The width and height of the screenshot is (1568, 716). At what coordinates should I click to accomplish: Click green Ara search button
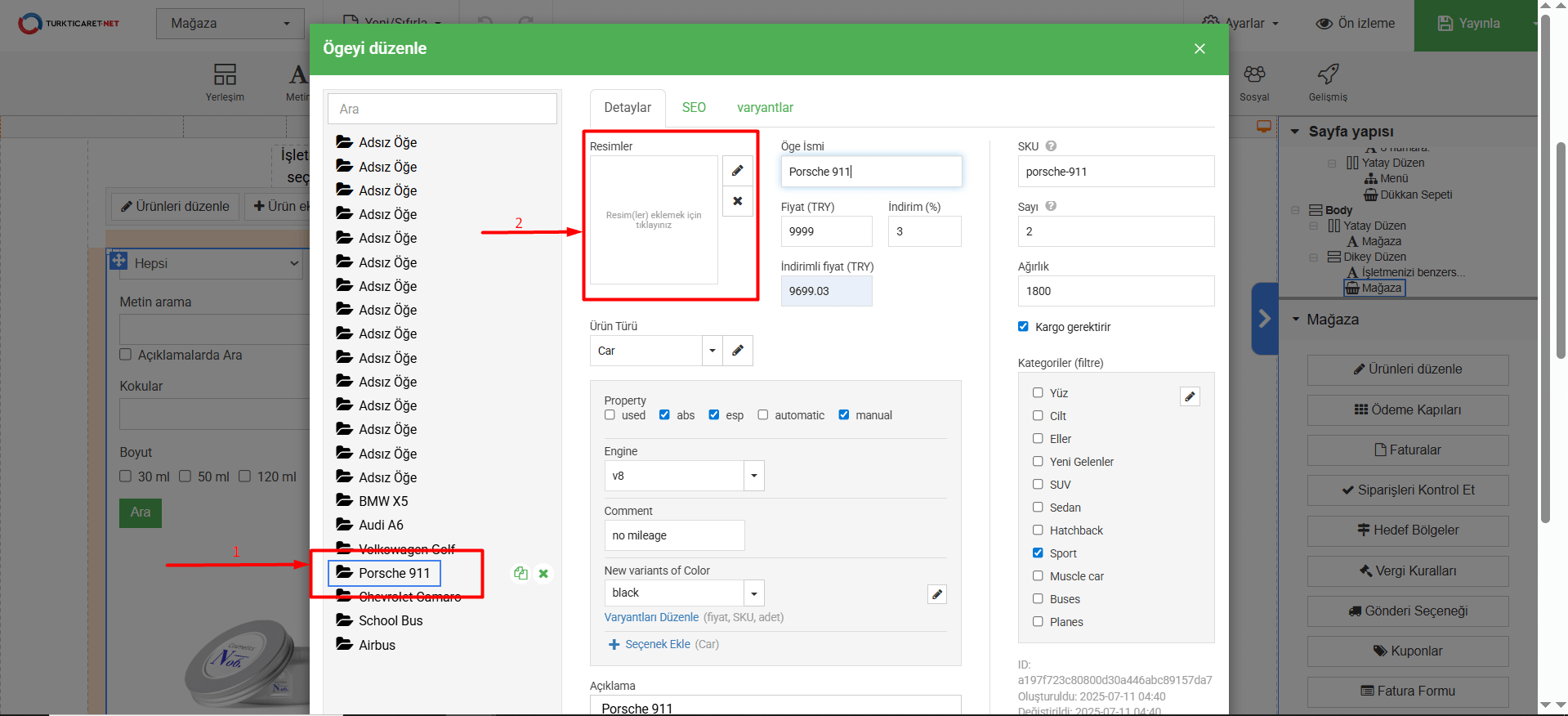coord(141,512)
